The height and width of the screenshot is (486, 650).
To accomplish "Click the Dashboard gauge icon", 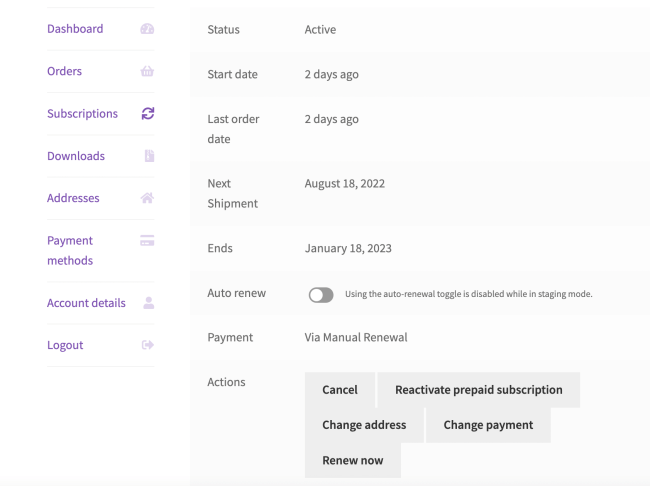I will click(x=147, y=29).
